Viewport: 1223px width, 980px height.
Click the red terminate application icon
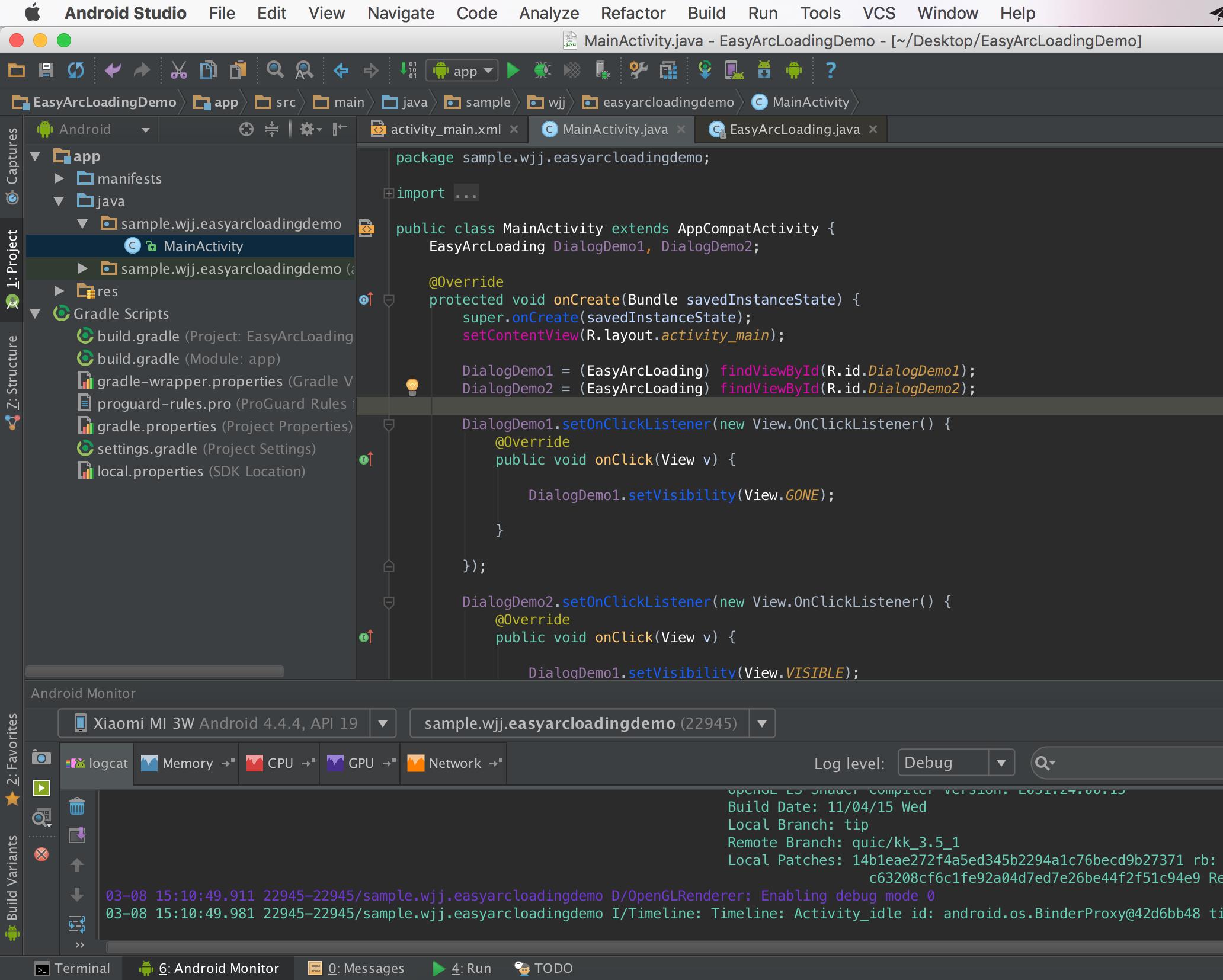click(x=41, y=854)
